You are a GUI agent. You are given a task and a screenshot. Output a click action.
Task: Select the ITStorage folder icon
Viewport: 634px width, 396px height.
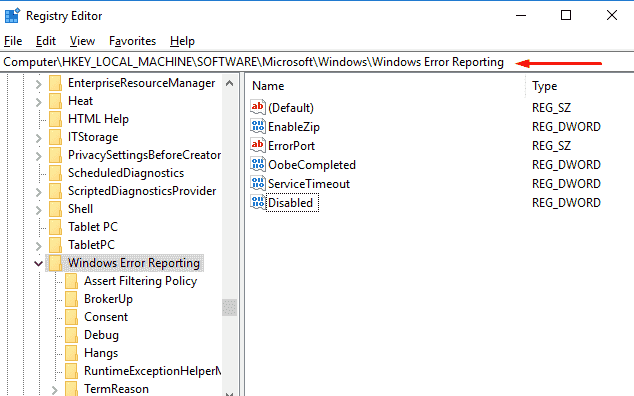point(55,137)
